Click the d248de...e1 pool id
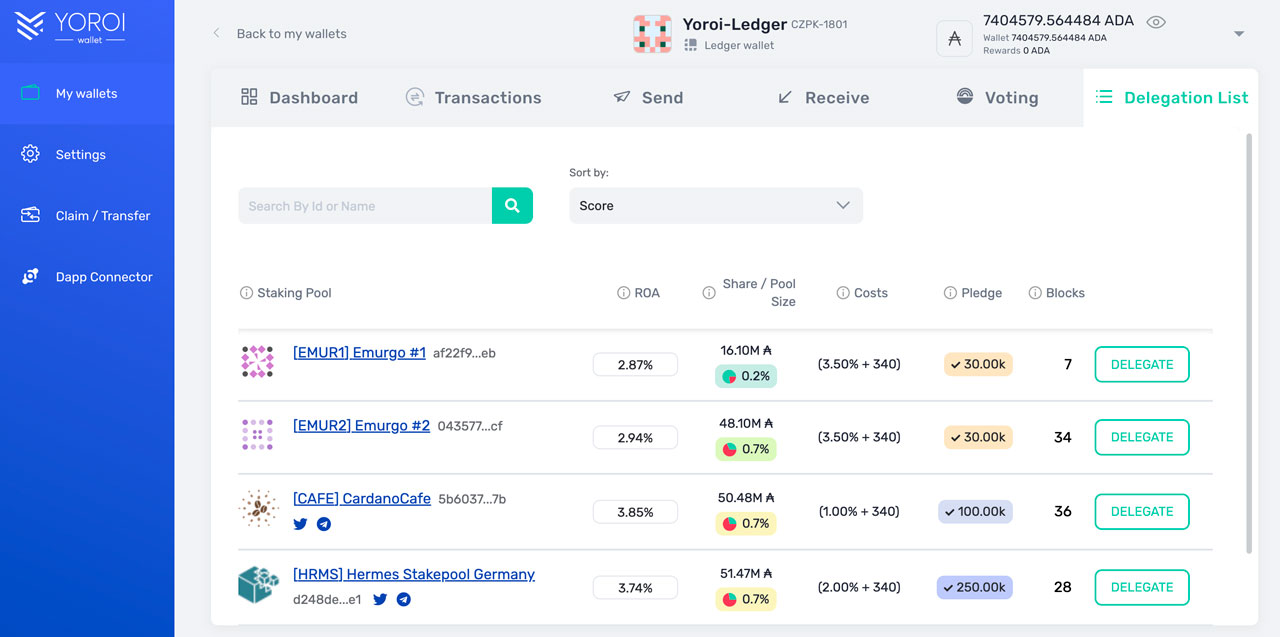The width and height of the screenshot is (1280, 637). tap(327, 600)
